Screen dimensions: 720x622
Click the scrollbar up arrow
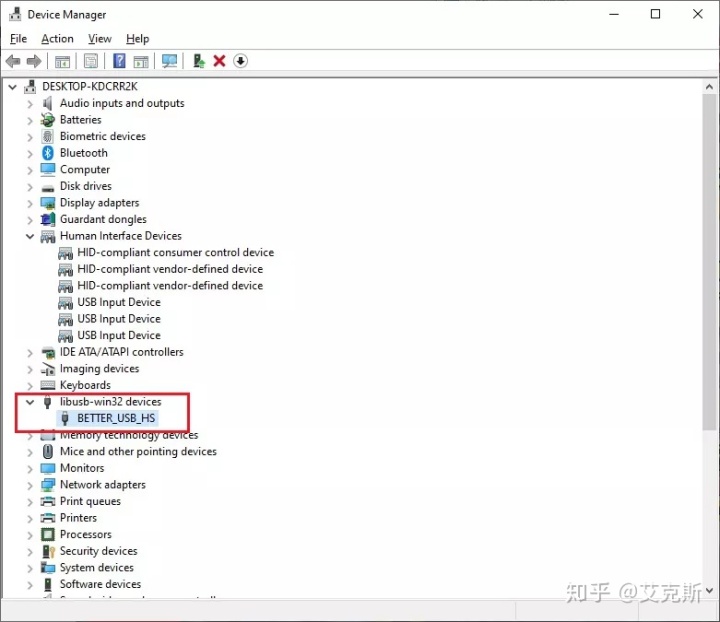709,87
